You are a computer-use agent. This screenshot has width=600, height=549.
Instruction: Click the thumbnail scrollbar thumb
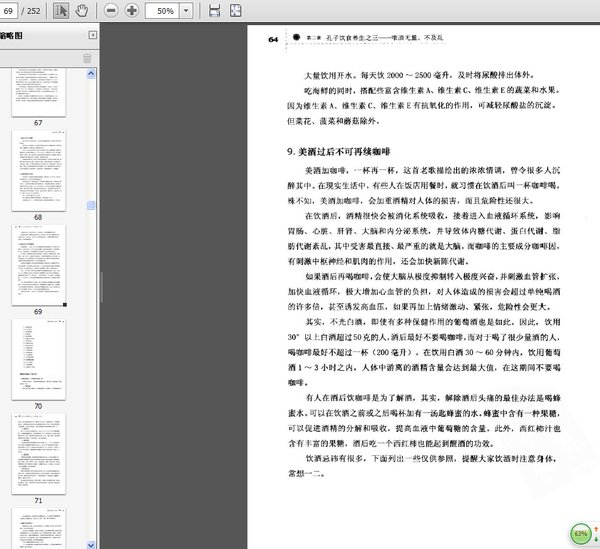pyautogui.click(x=91, y=205)
